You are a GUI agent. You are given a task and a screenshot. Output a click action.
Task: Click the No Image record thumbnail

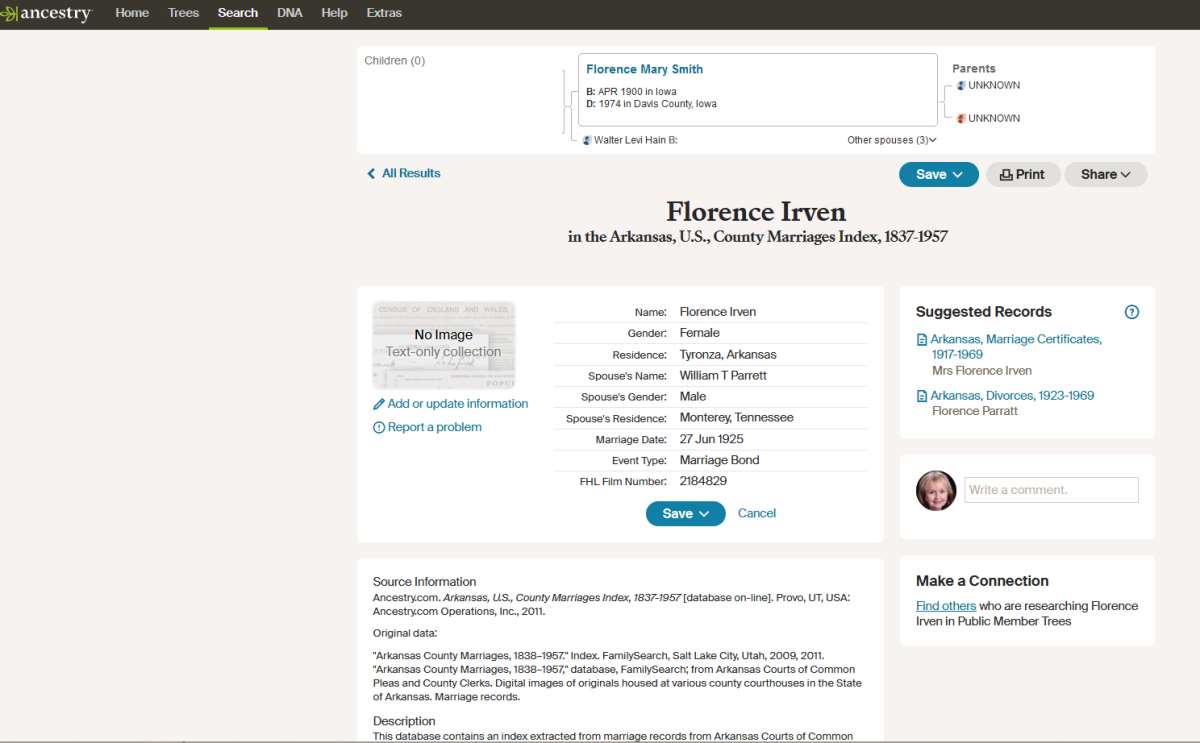coord(443,344)
